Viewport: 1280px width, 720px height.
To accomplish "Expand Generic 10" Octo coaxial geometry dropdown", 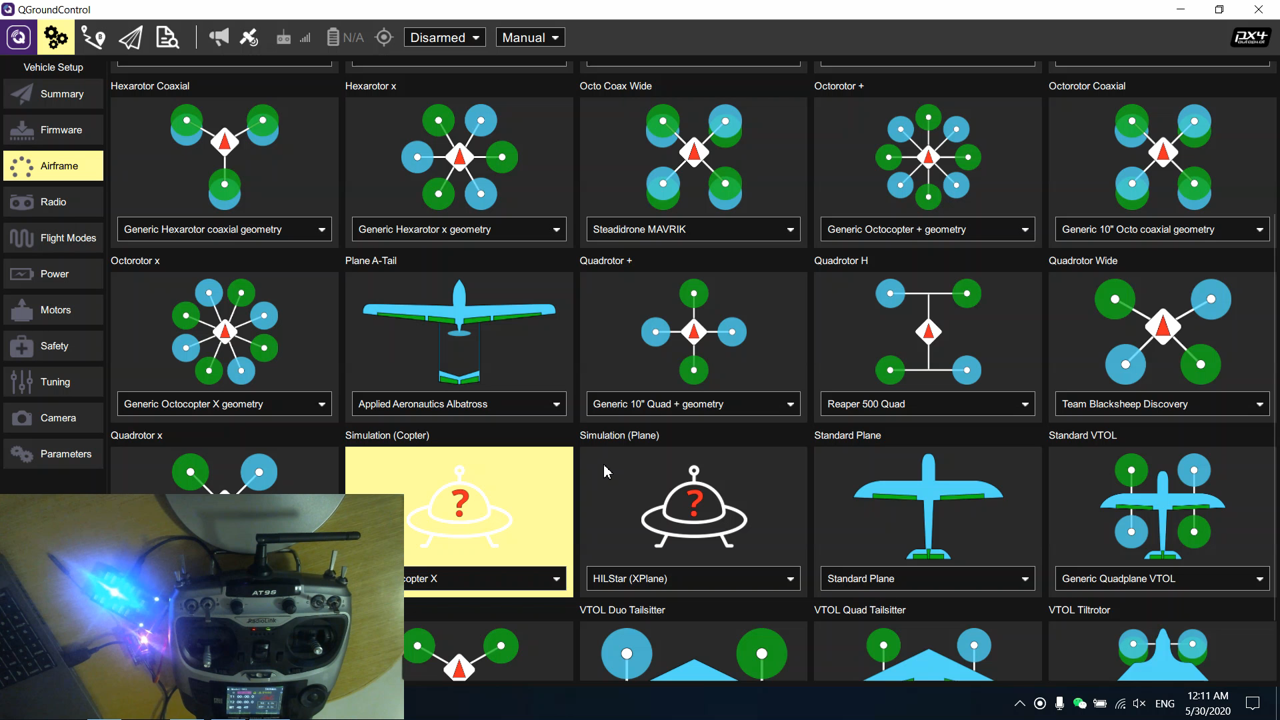I will coord(1163,229).
